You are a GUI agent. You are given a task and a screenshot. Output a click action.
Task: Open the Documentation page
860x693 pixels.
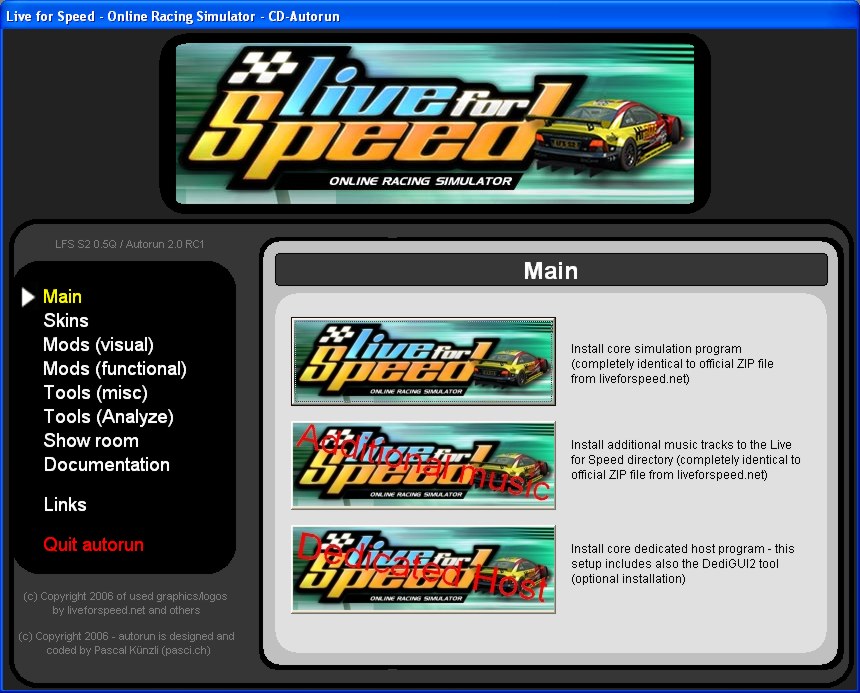click(107, 465)
